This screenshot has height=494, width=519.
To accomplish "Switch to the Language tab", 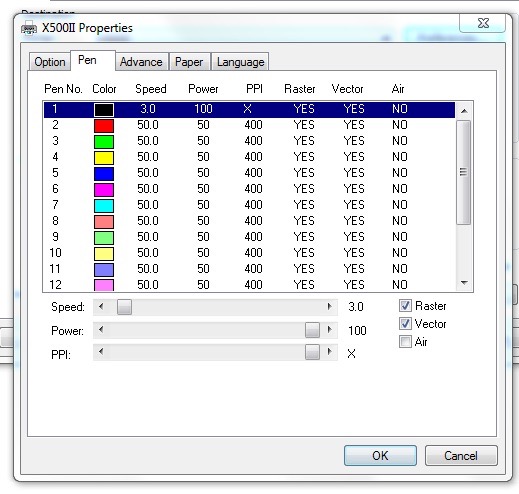I will tap(240, 62).
